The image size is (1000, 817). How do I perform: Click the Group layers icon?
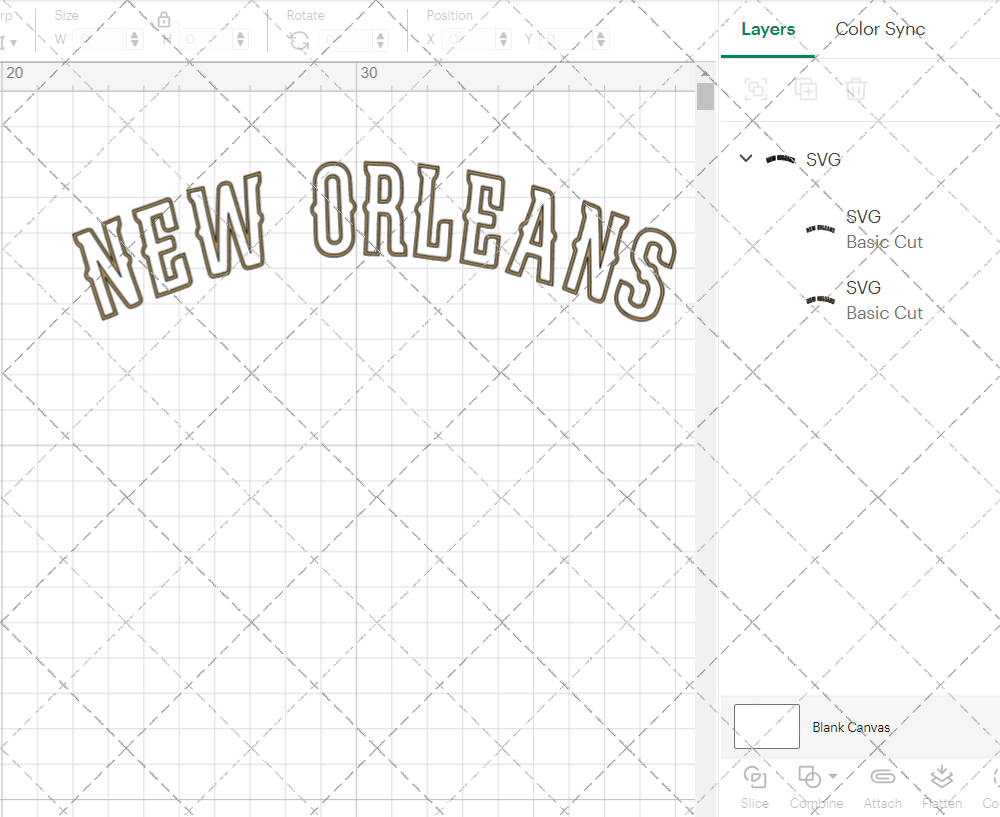(756, 89)
